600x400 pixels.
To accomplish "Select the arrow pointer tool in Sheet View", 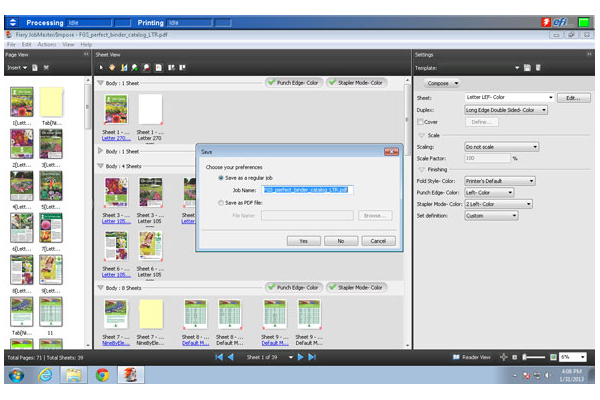I will pyautogui.click(x=100, y=67).
